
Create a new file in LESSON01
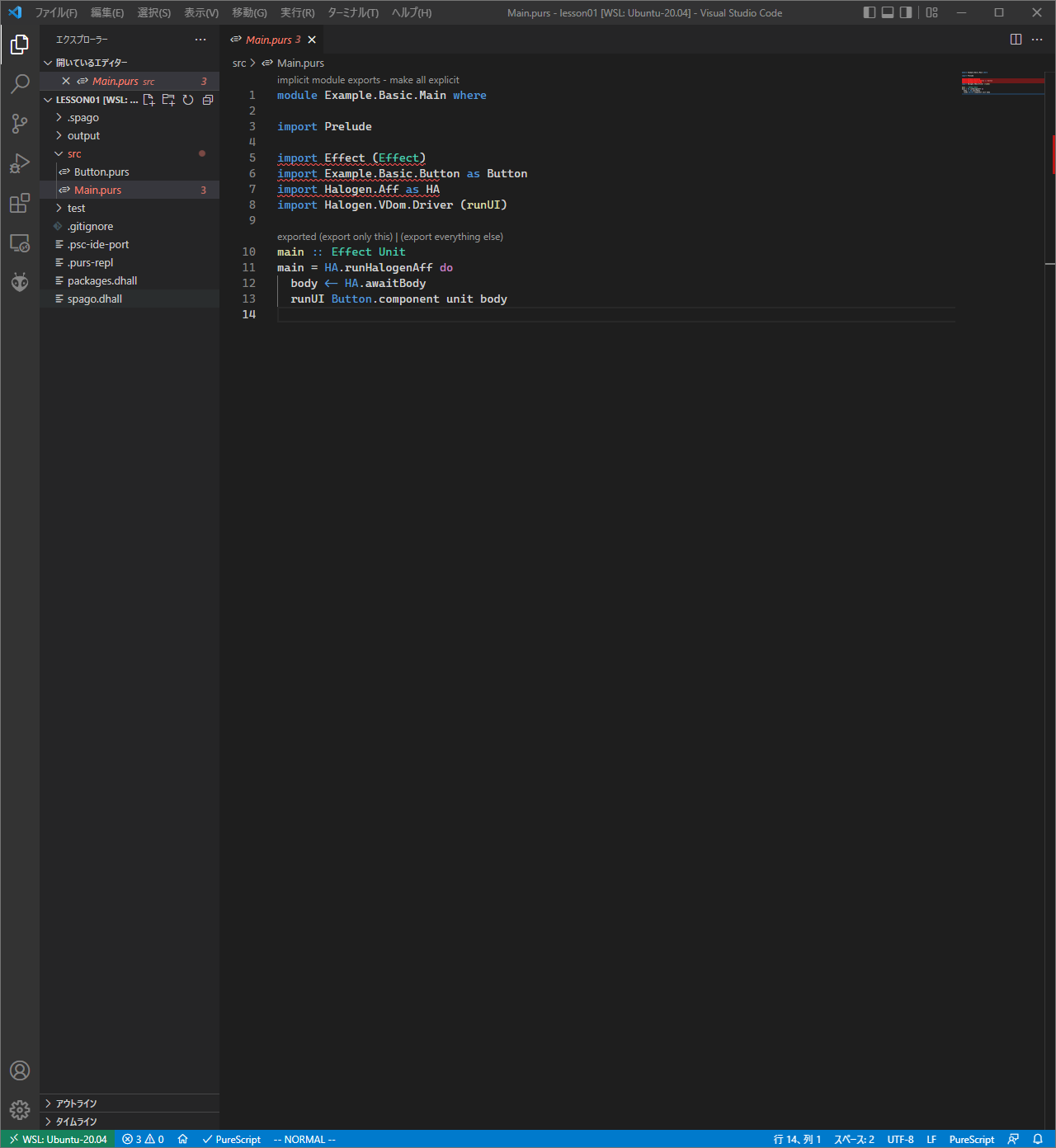click(x=148, y=100)
